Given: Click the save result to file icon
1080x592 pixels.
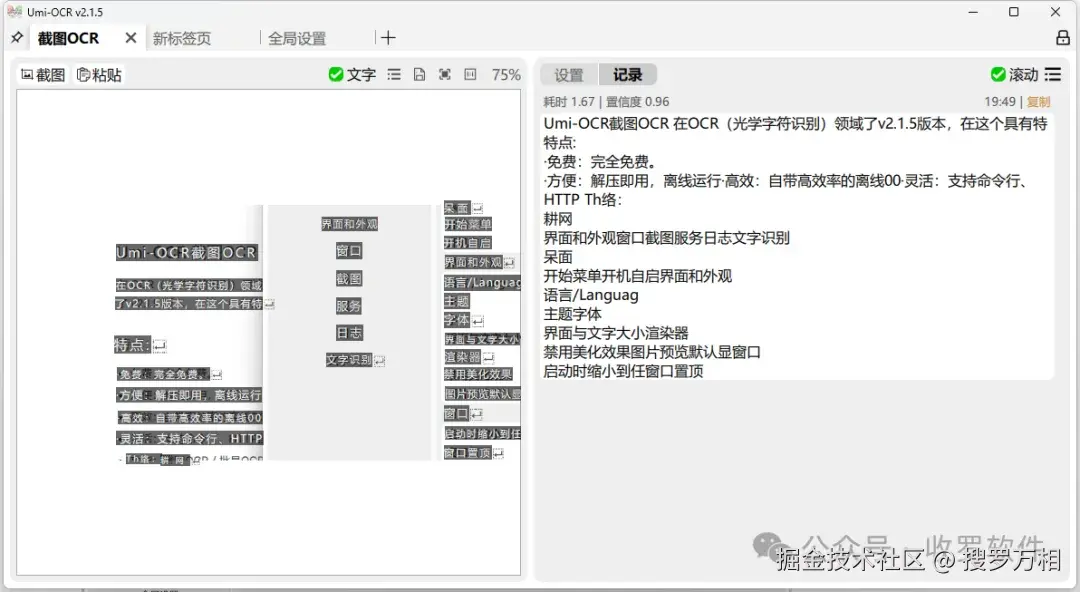Looking at the screenshot, I should [x=419, y=73].
